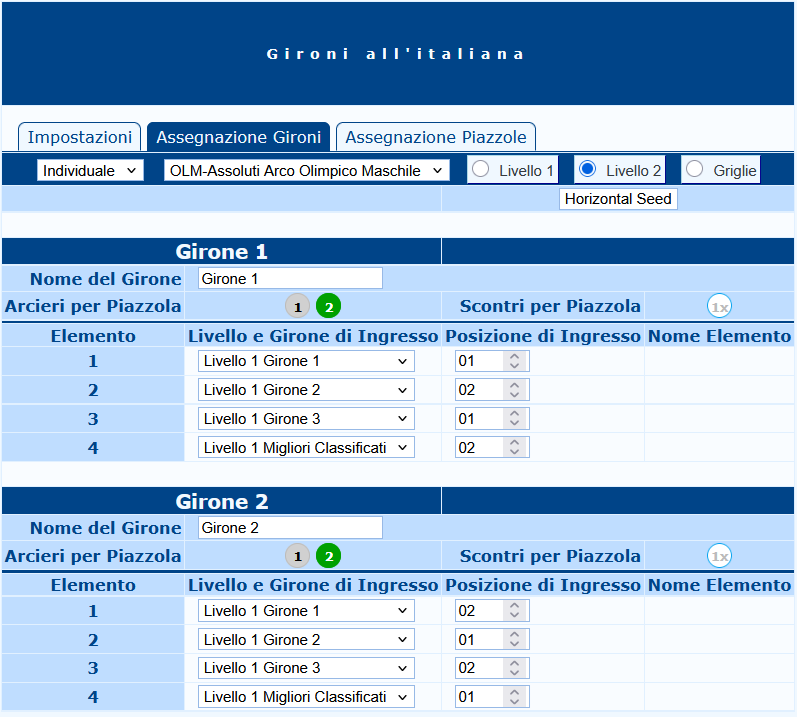Open Girone 2 element 3 level dropdown
The image size is (797, 717).
[306, 668]
